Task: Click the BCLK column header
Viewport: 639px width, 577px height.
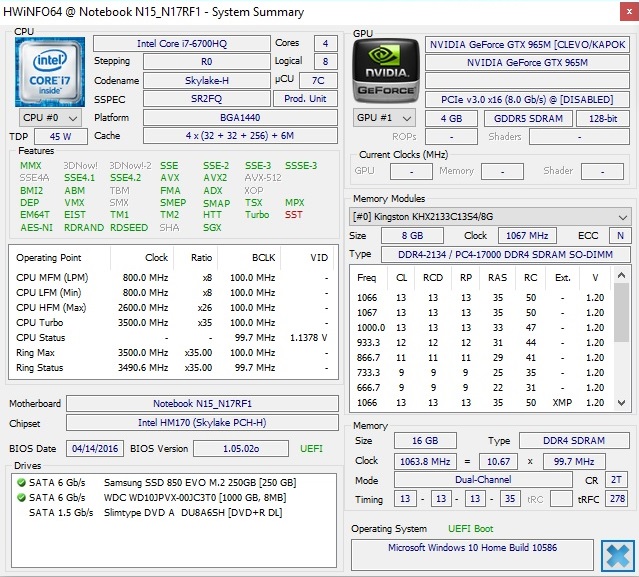Action: (x=249, y=258)
